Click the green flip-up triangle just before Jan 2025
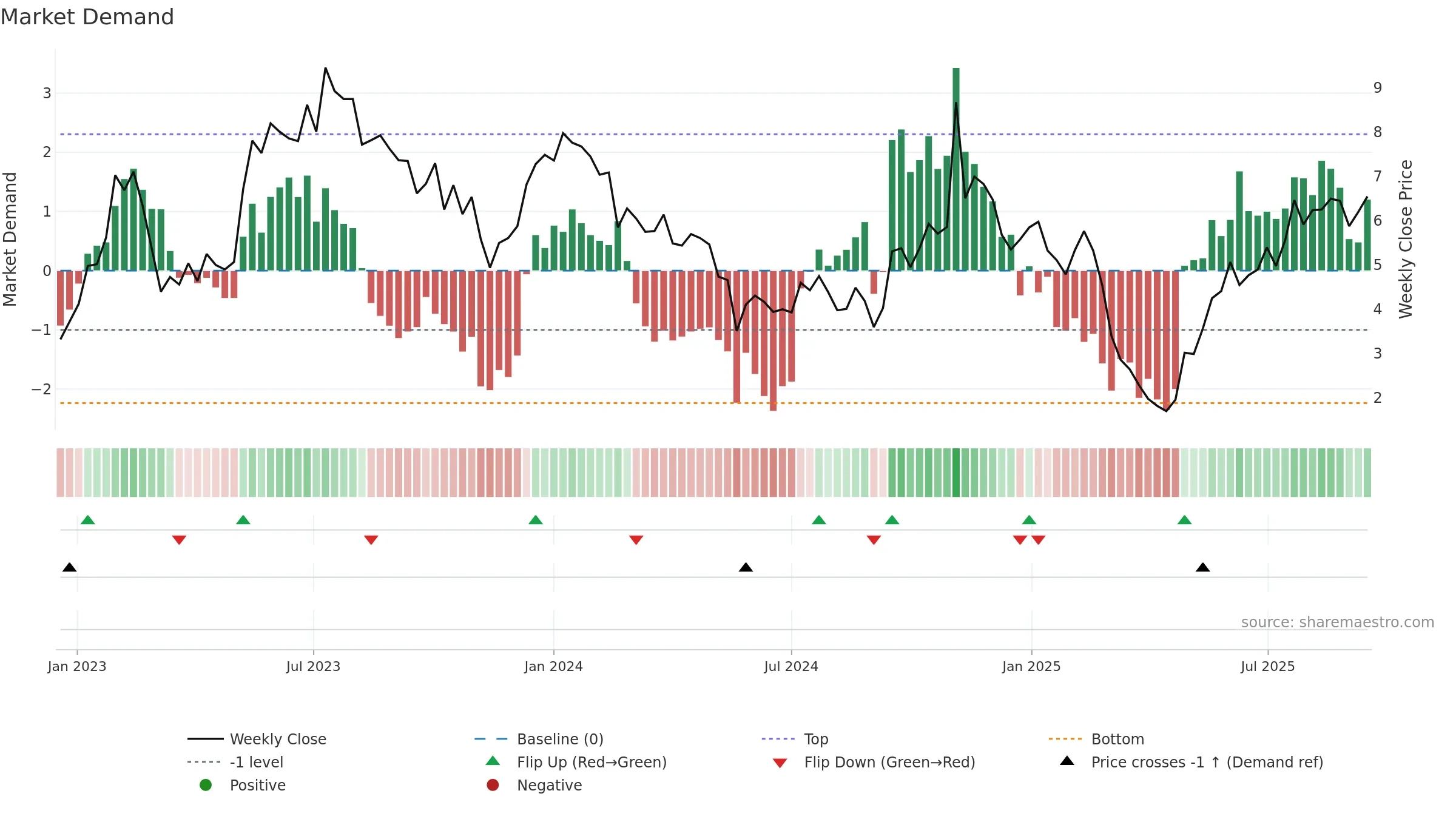The image size is (1456, 819). tap(1029, 520)
